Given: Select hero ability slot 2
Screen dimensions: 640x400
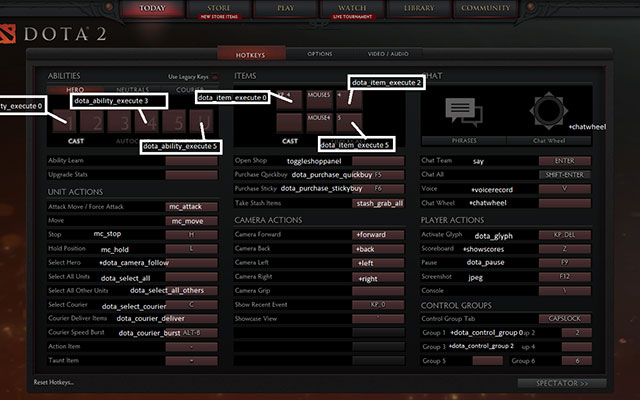Looking at the screenshot, I should (x=91, y=122).
